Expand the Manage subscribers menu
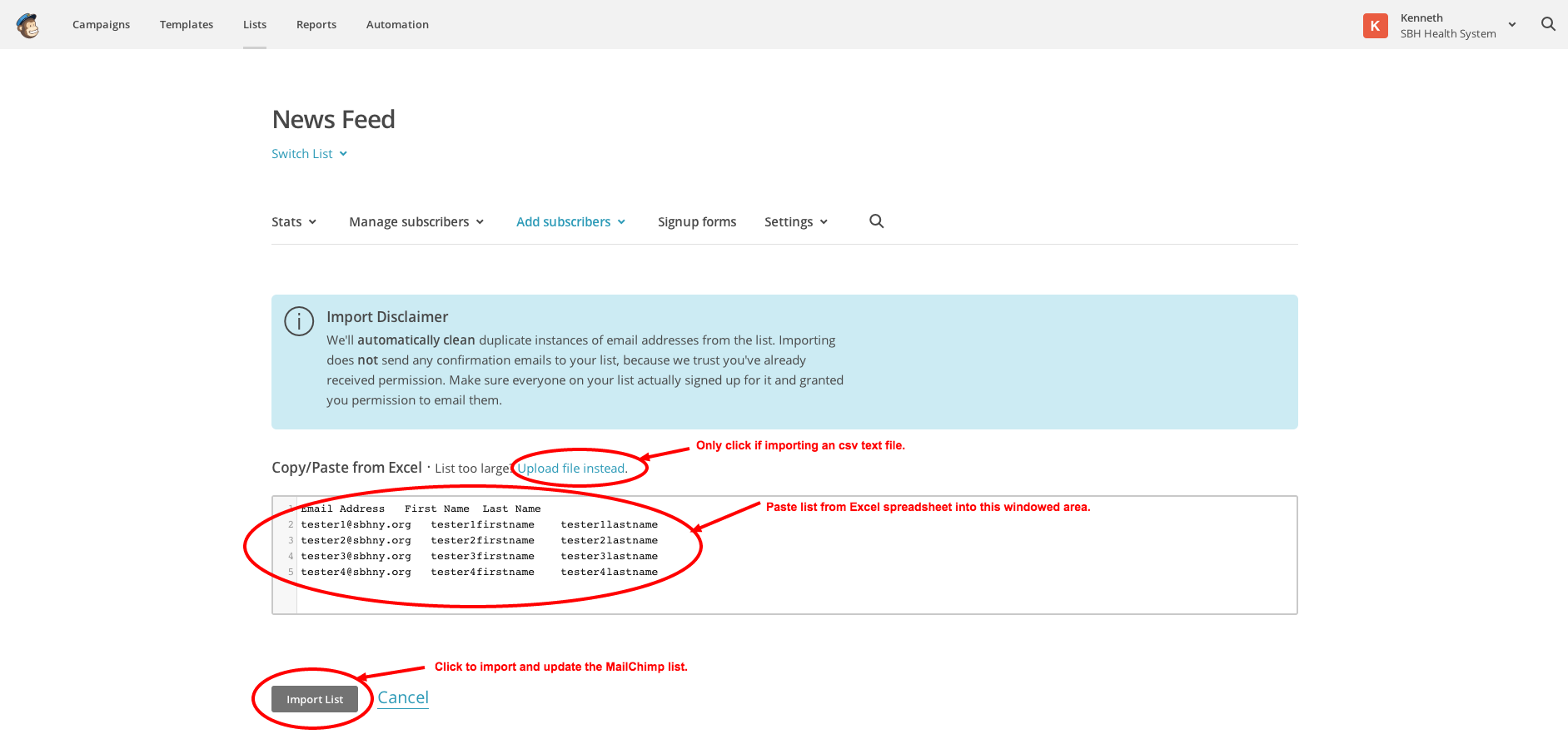 click(416, 222)
